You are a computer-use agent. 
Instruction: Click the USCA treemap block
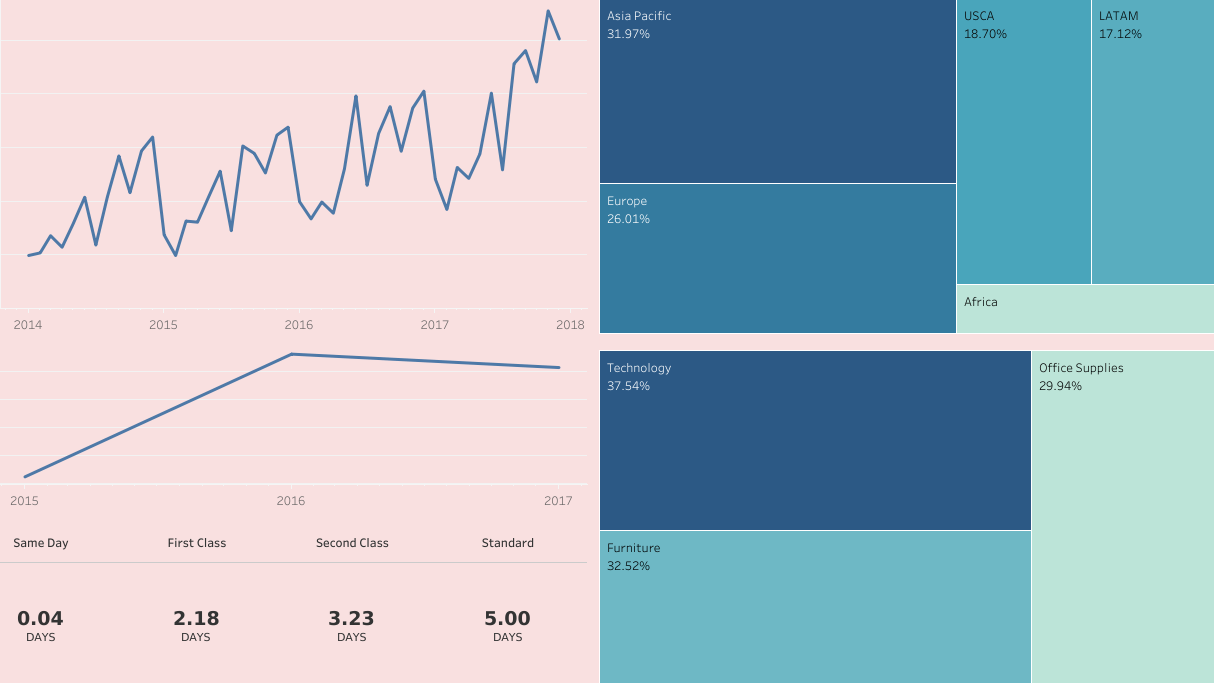click(x=1023, y=142)
